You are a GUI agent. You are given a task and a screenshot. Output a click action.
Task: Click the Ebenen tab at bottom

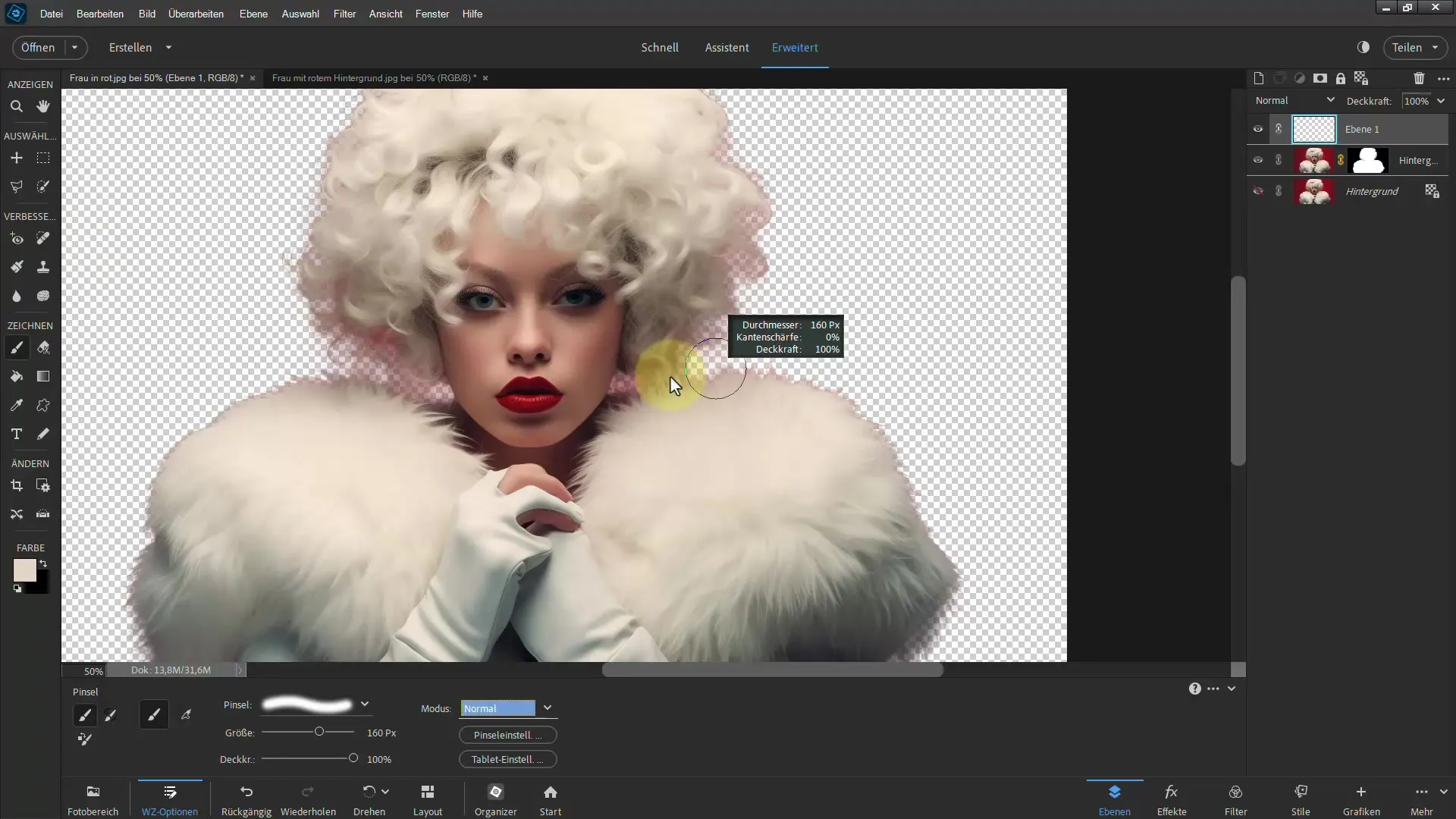1112,799
